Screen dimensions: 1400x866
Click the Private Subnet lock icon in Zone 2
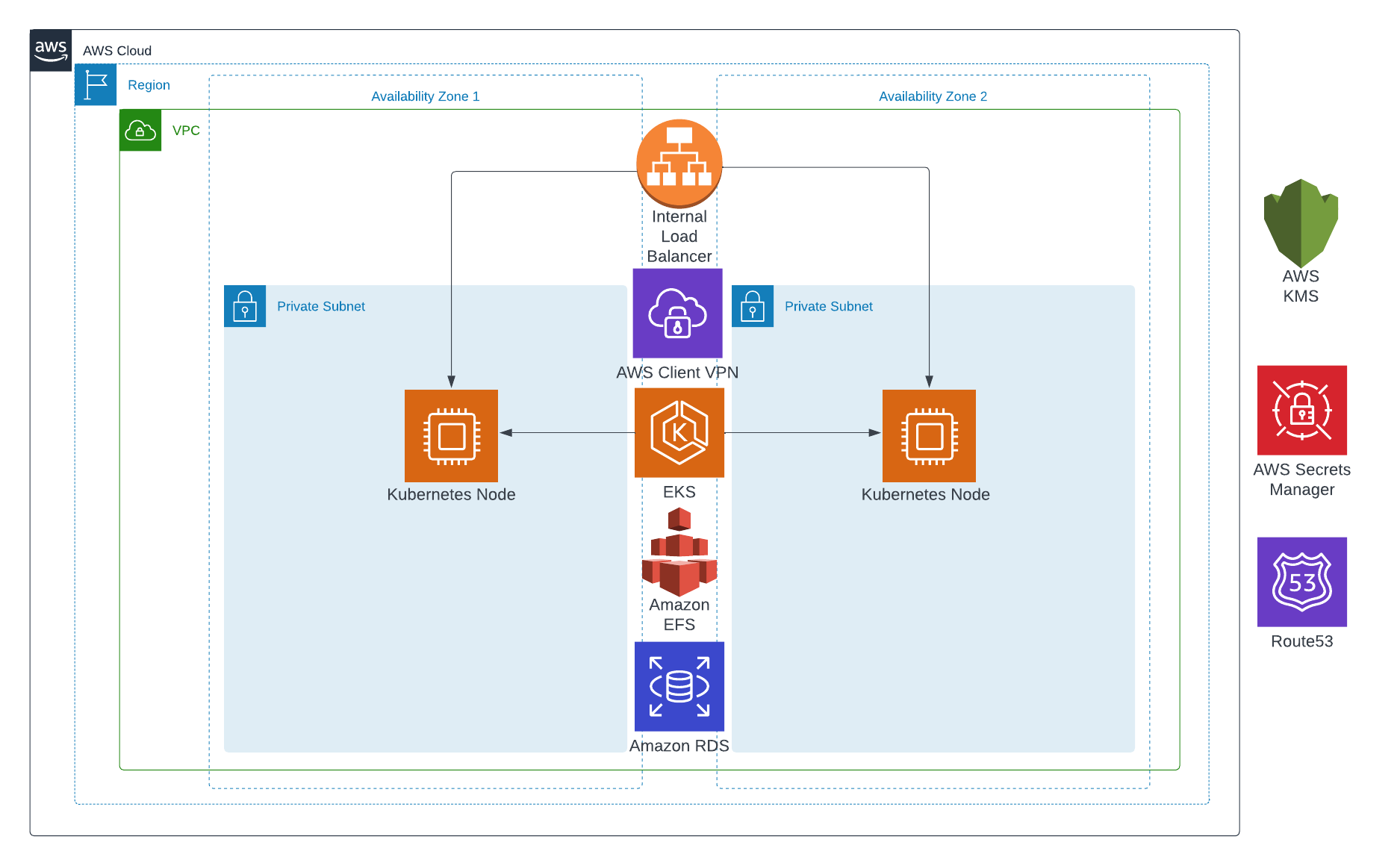753,306
